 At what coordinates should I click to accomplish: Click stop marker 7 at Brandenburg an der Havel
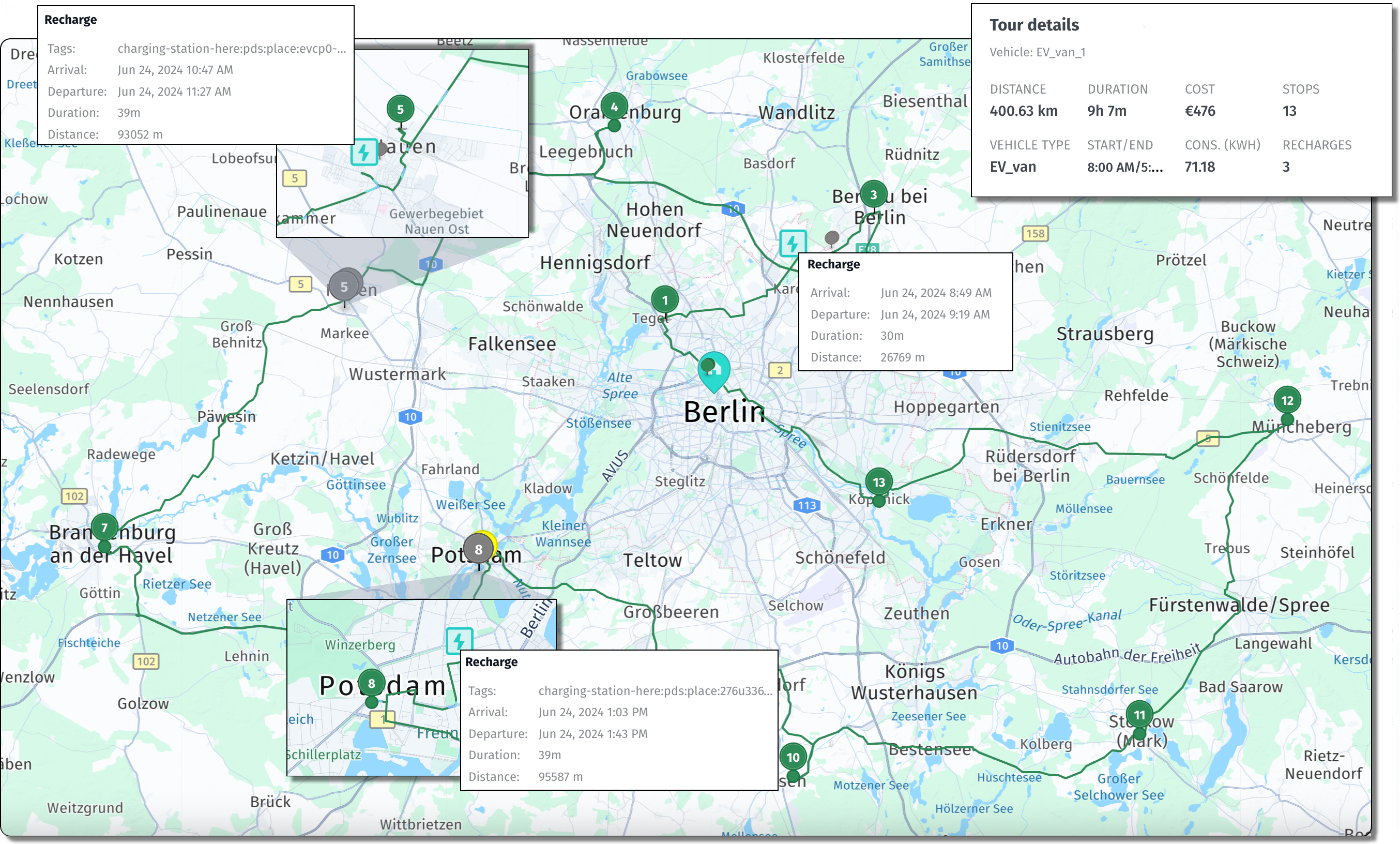[x=104, y=527]
